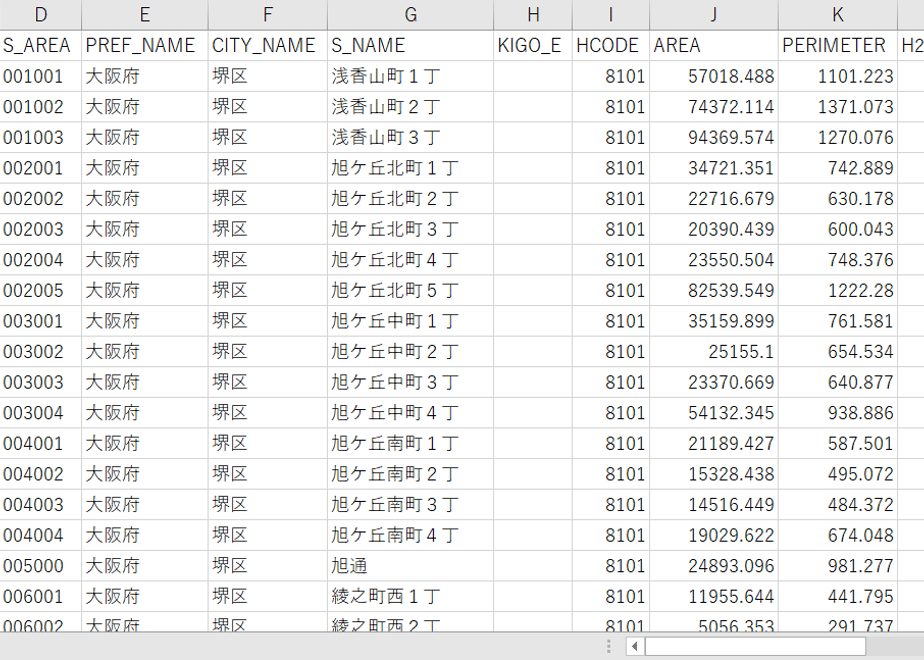Viewport: 924px width, 660px height.
Task: Select PERIMETER value 484.372
Action: (838, 505)
